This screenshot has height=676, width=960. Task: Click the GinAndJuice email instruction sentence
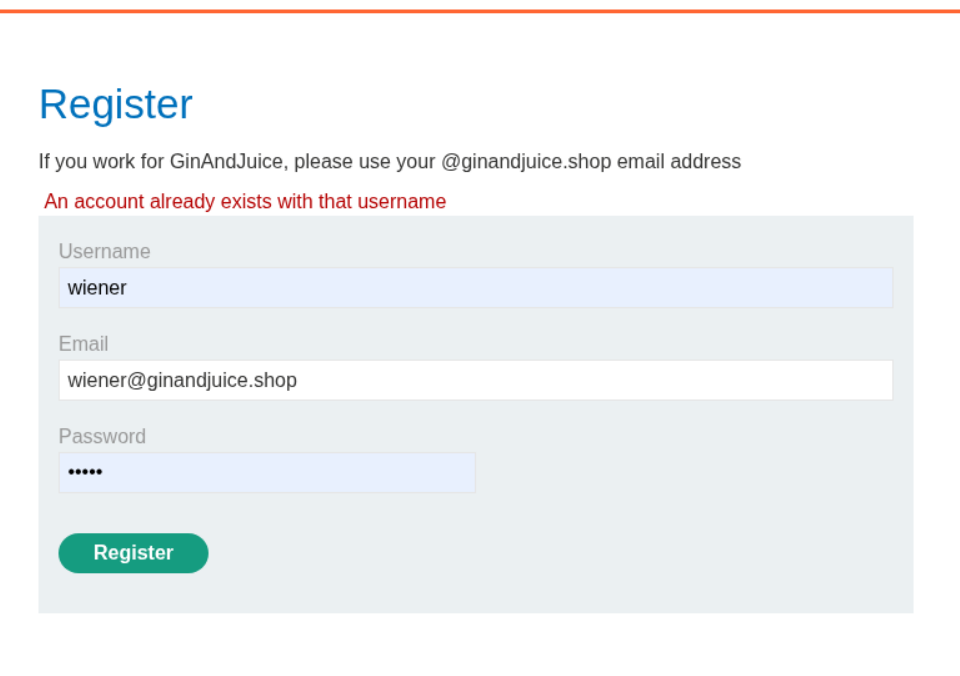coord(389,161)
